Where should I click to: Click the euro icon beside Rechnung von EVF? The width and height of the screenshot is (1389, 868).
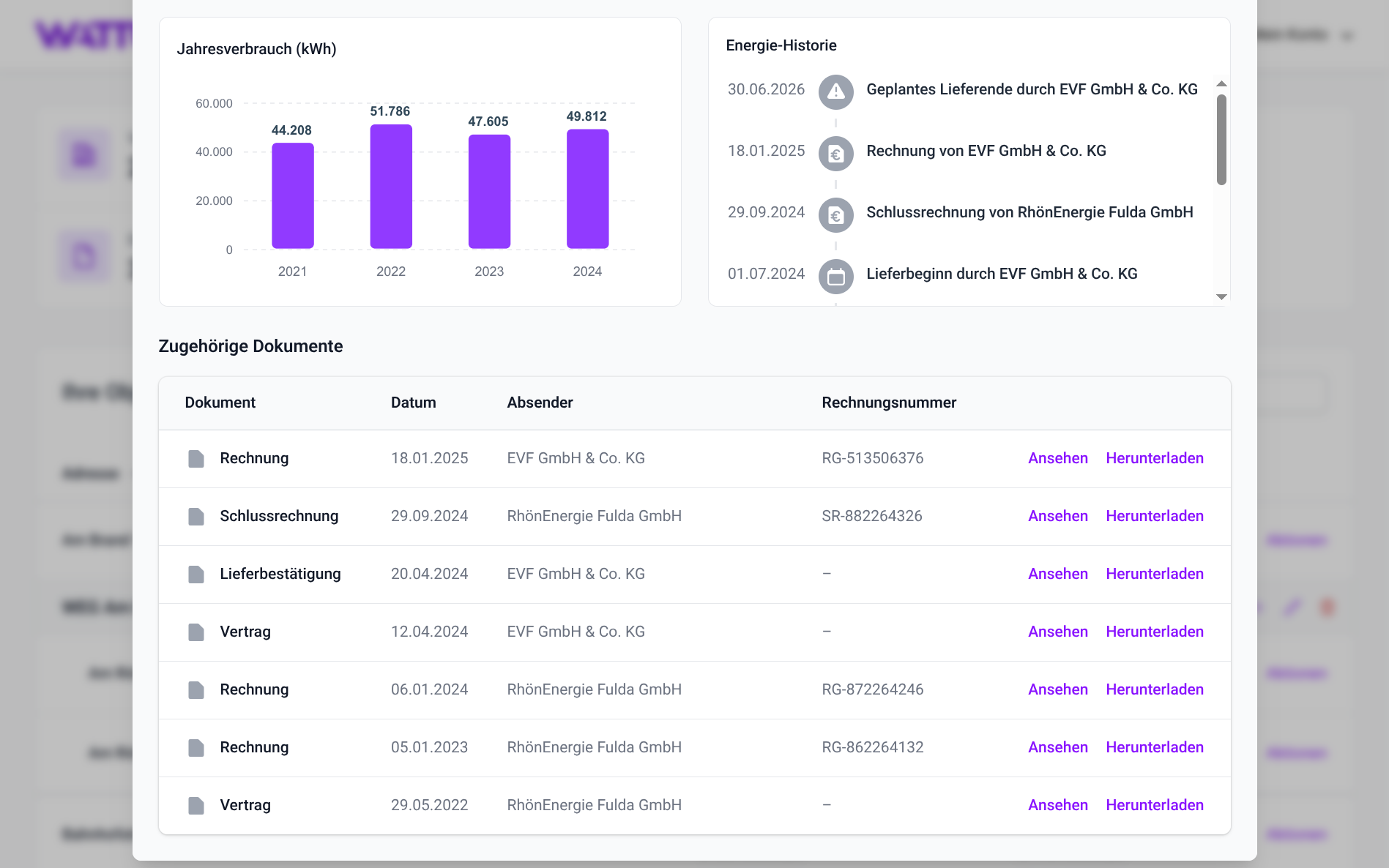coord(835,154)
